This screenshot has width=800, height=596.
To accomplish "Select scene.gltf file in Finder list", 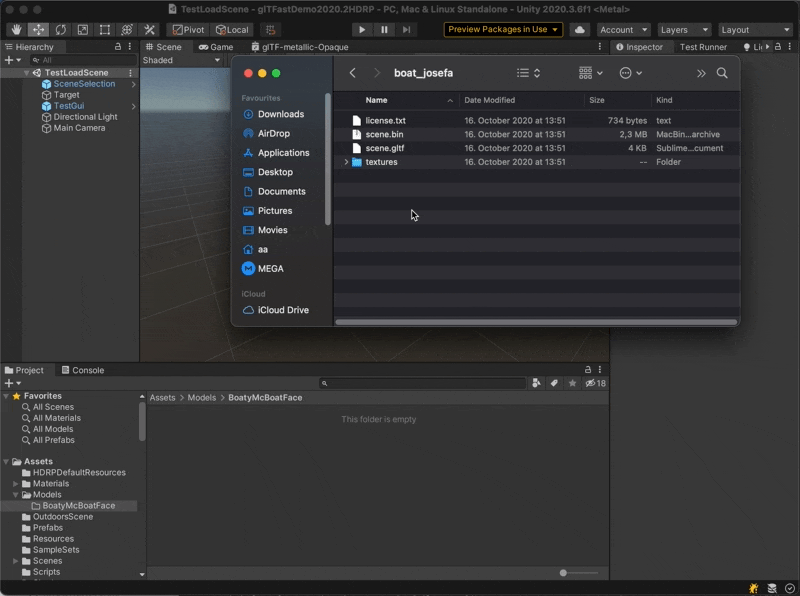I will coord(385,148).
